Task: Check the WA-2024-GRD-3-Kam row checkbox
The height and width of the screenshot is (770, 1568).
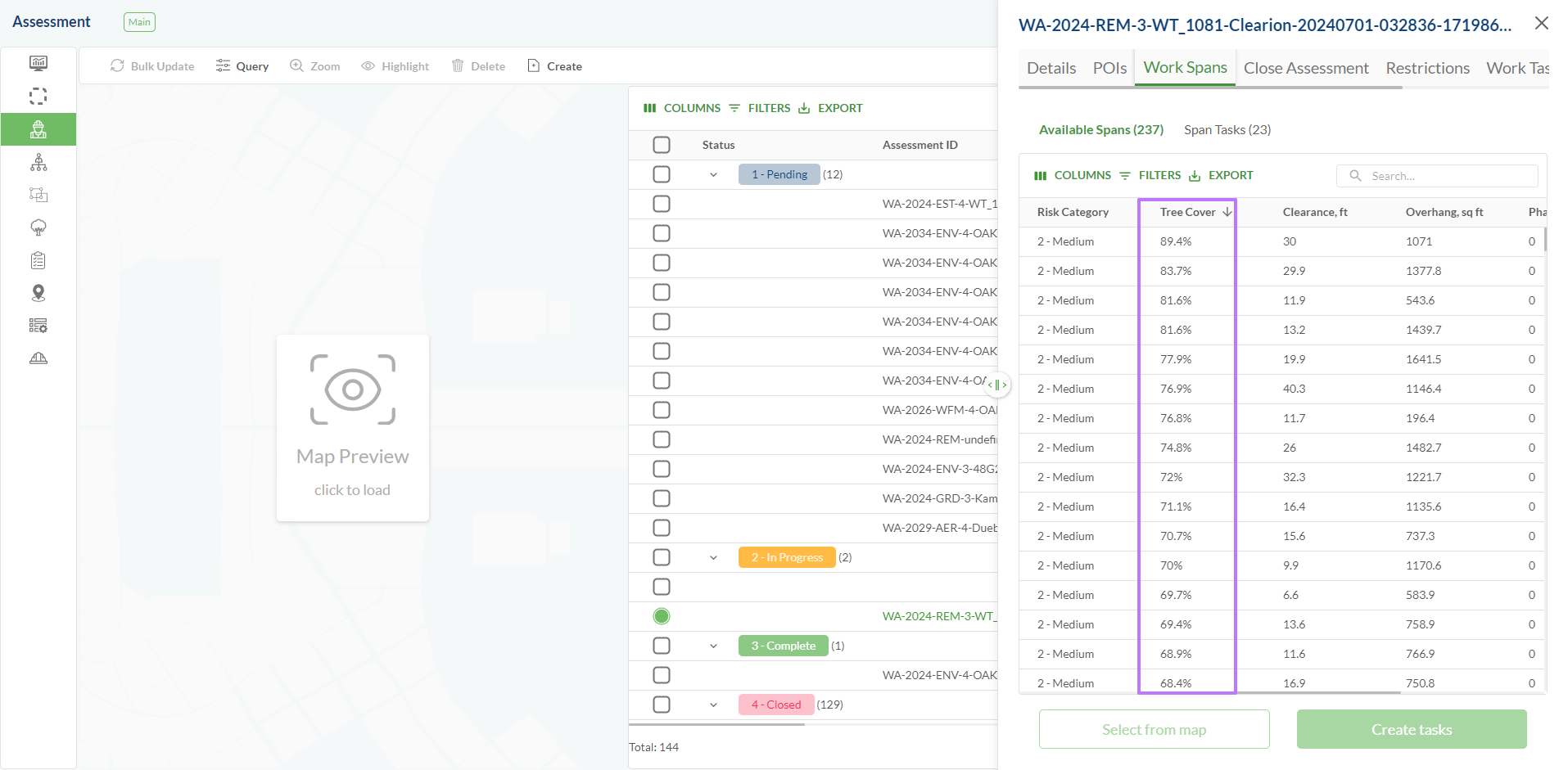Action: click(662, 498)
